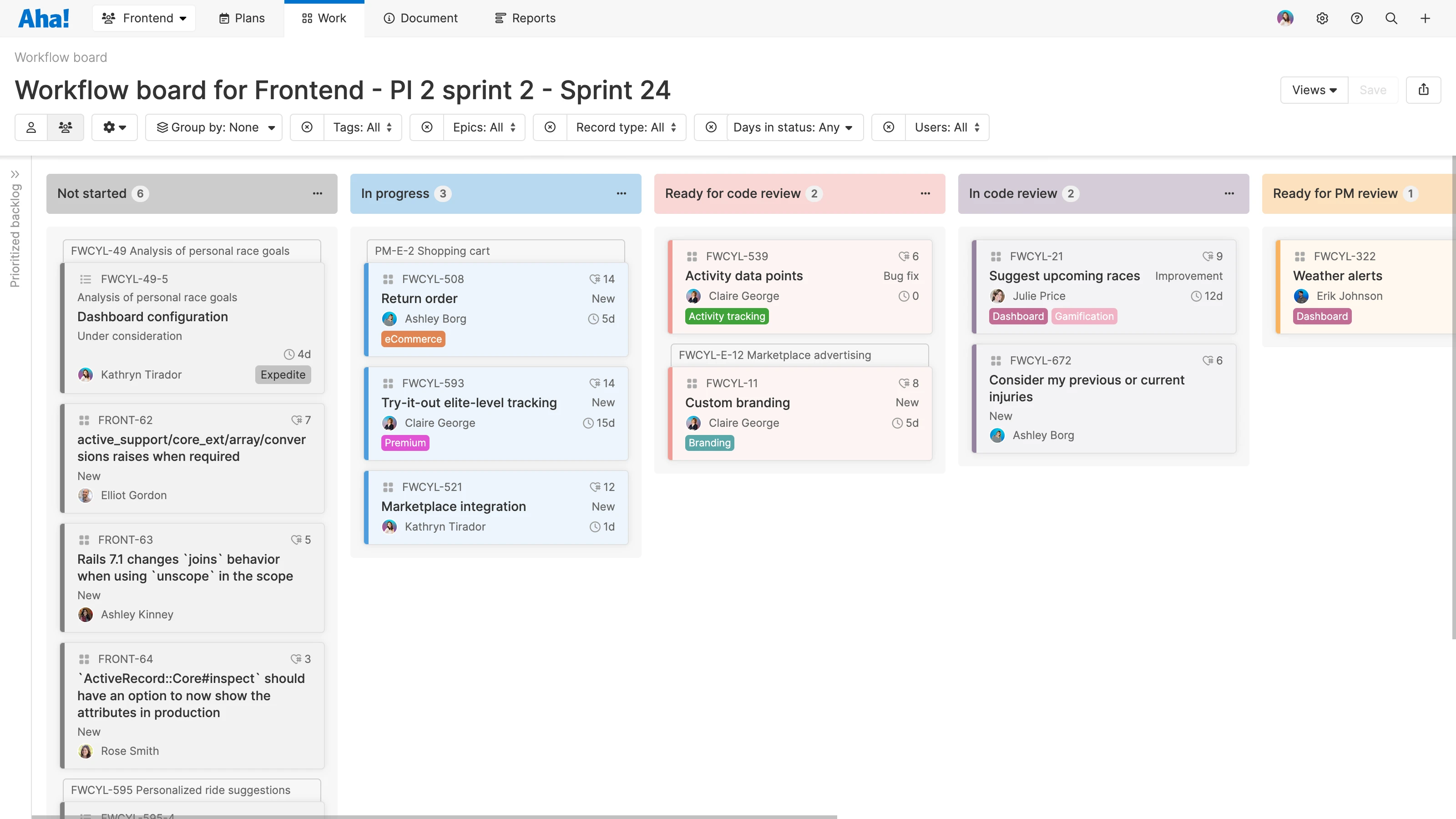Open the board customization gear in the filter bar
This screenshot has height=819, width=1456.
click(114, 127)
